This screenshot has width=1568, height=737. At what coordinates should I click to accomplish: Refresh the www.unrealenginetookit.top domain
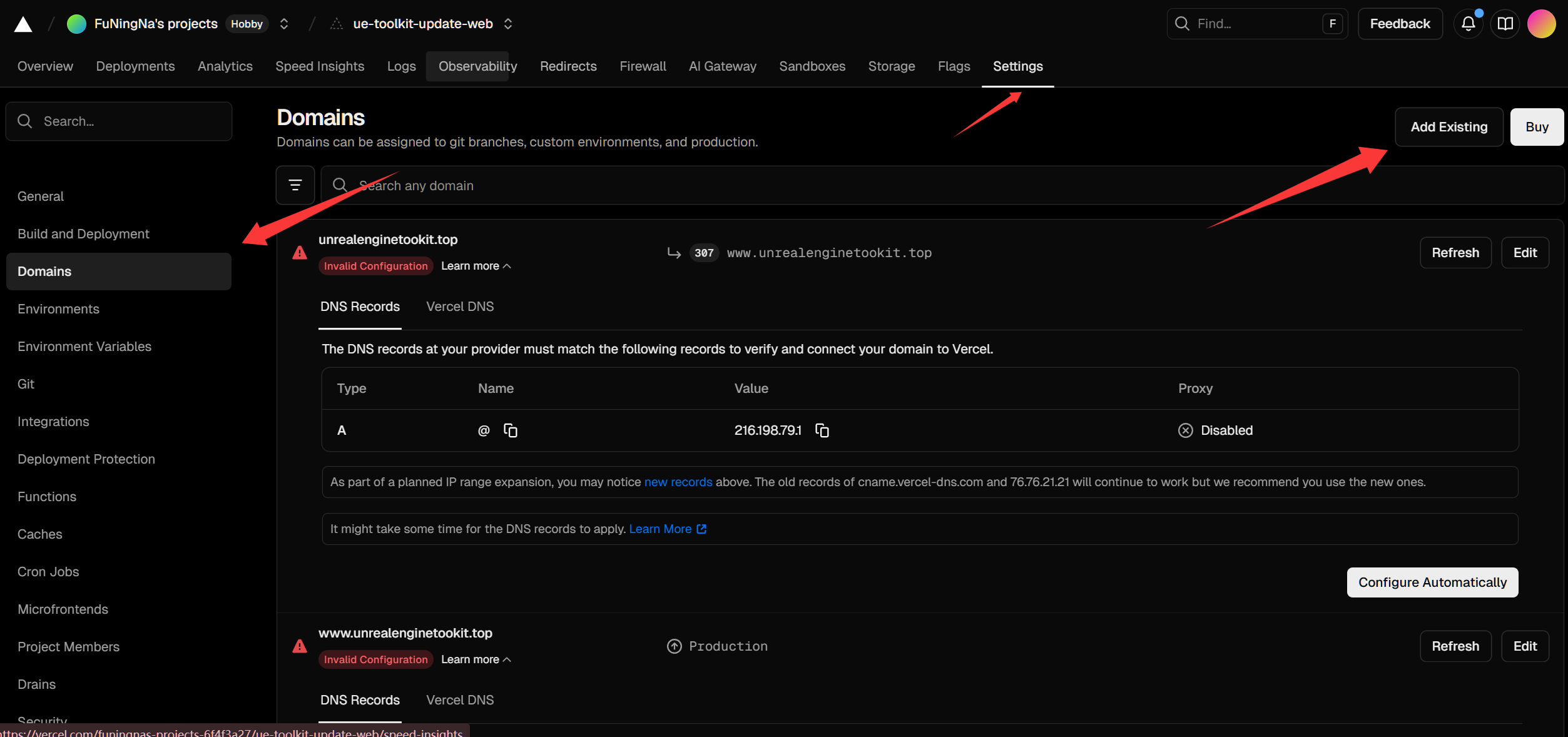click(1455, 646)
